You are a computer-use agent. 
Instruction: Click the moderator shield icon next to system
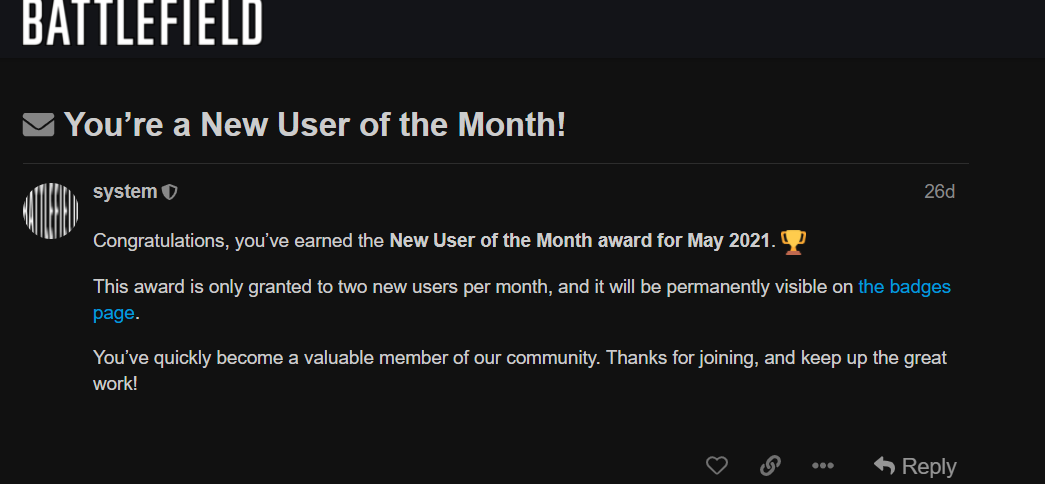tap(170, 193)
